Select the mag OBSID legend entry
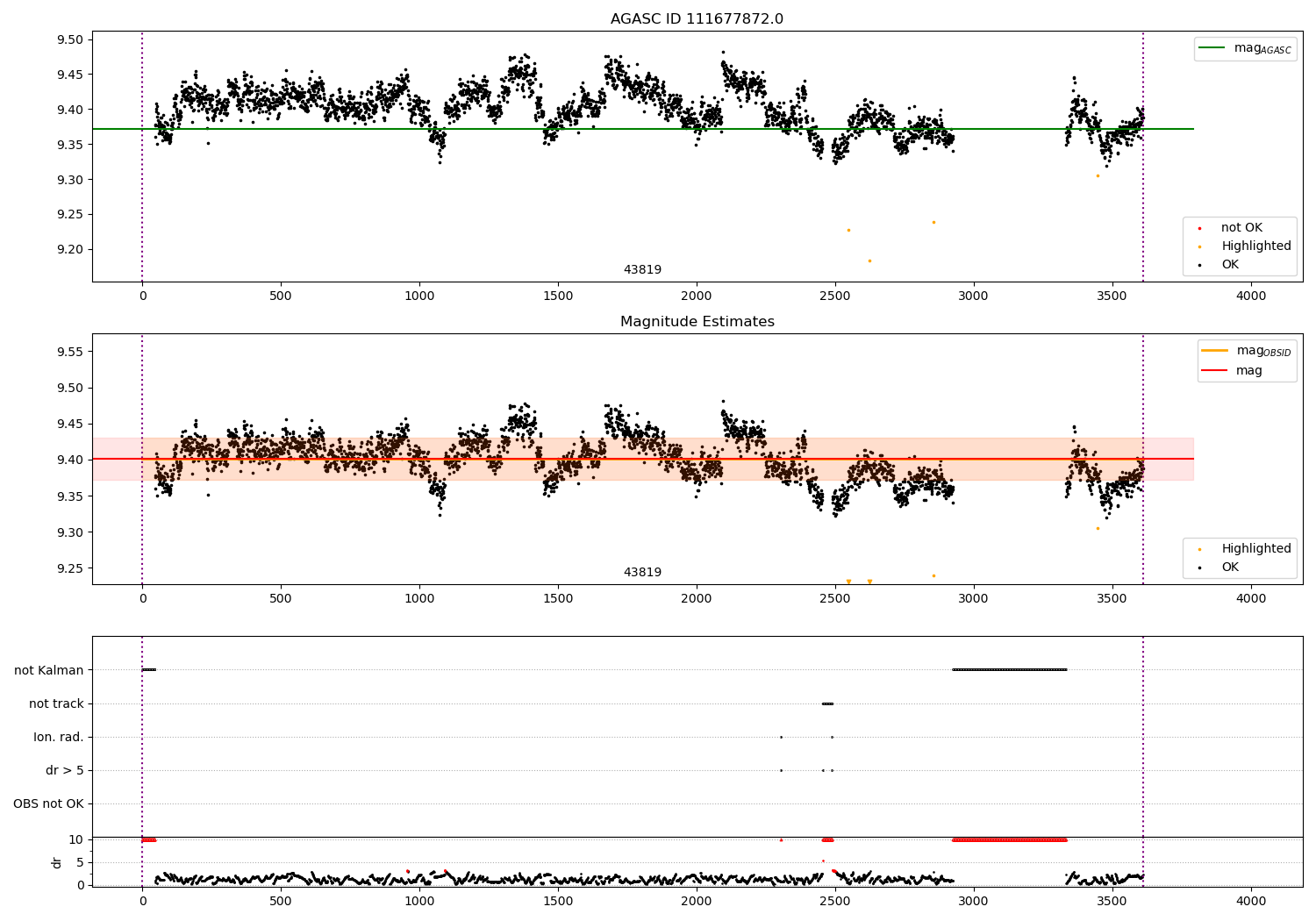Viewport: 1316px width, 921px height. tap(1247, 351)
